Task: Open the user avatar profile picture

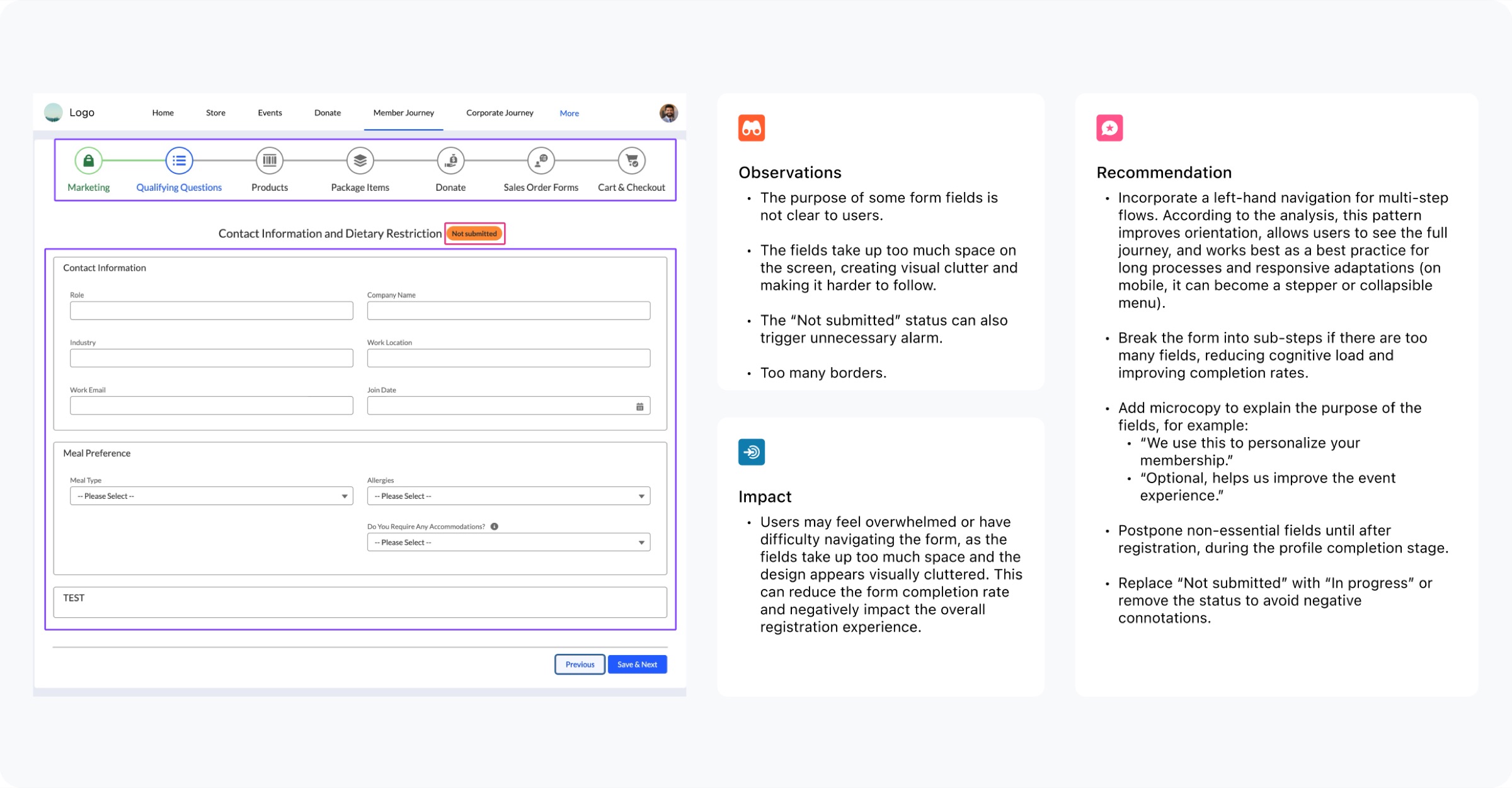Action: [668, 113]
